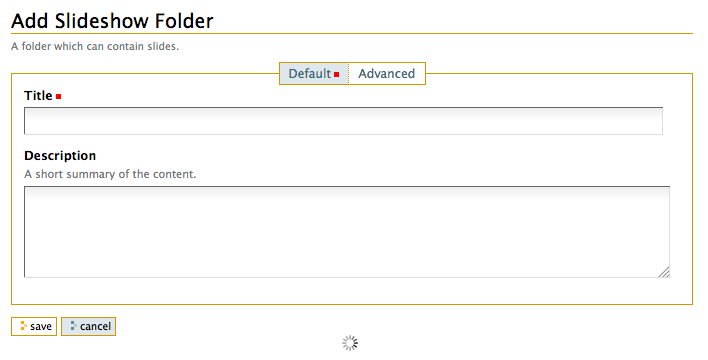Click the 'A short summary of the content' hint
This screenshot has width=708, height=360.
click(x=110, y=174)
